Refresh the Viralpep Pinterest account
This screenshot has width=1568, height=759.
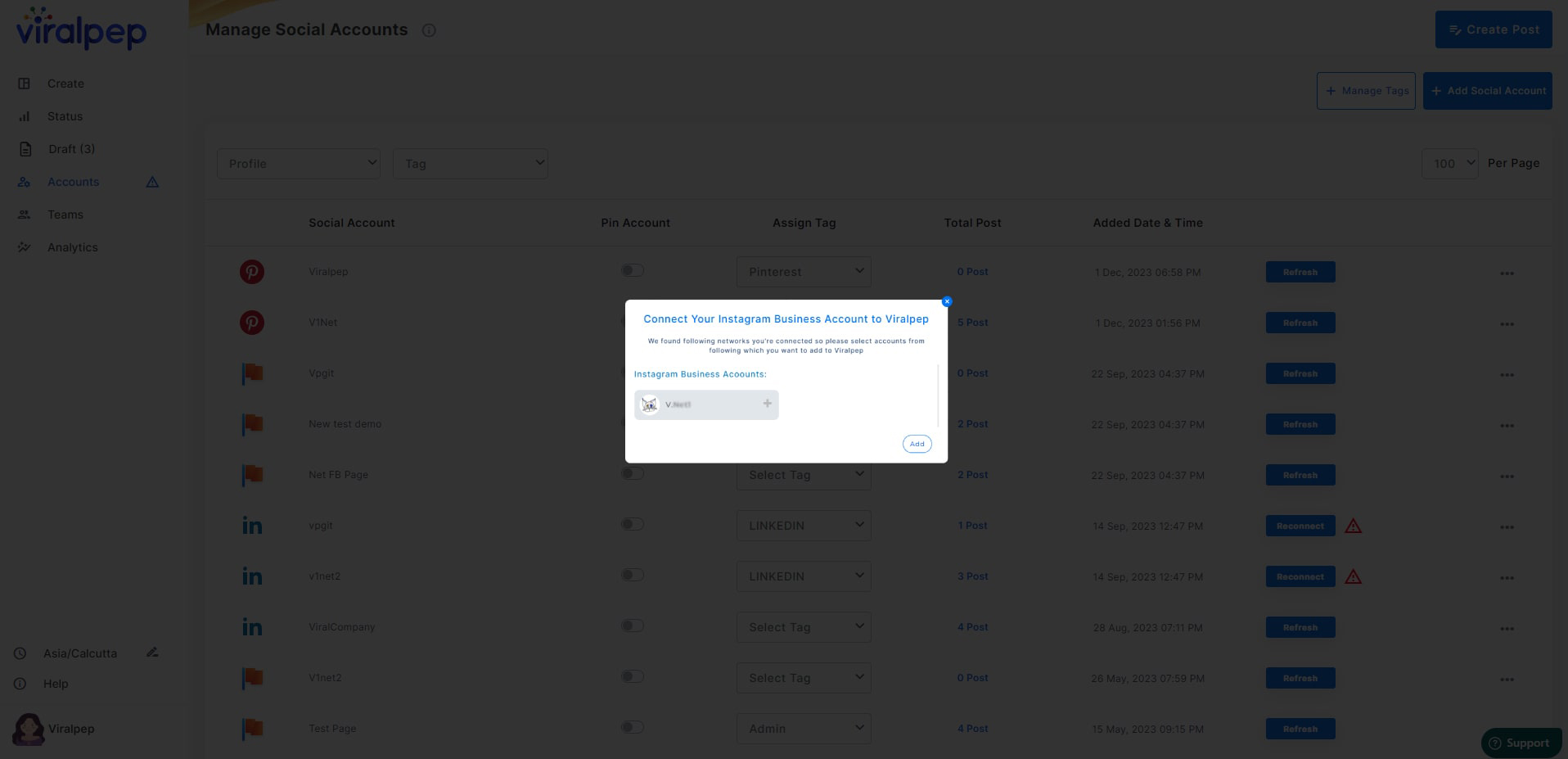tap(1300, 272)
